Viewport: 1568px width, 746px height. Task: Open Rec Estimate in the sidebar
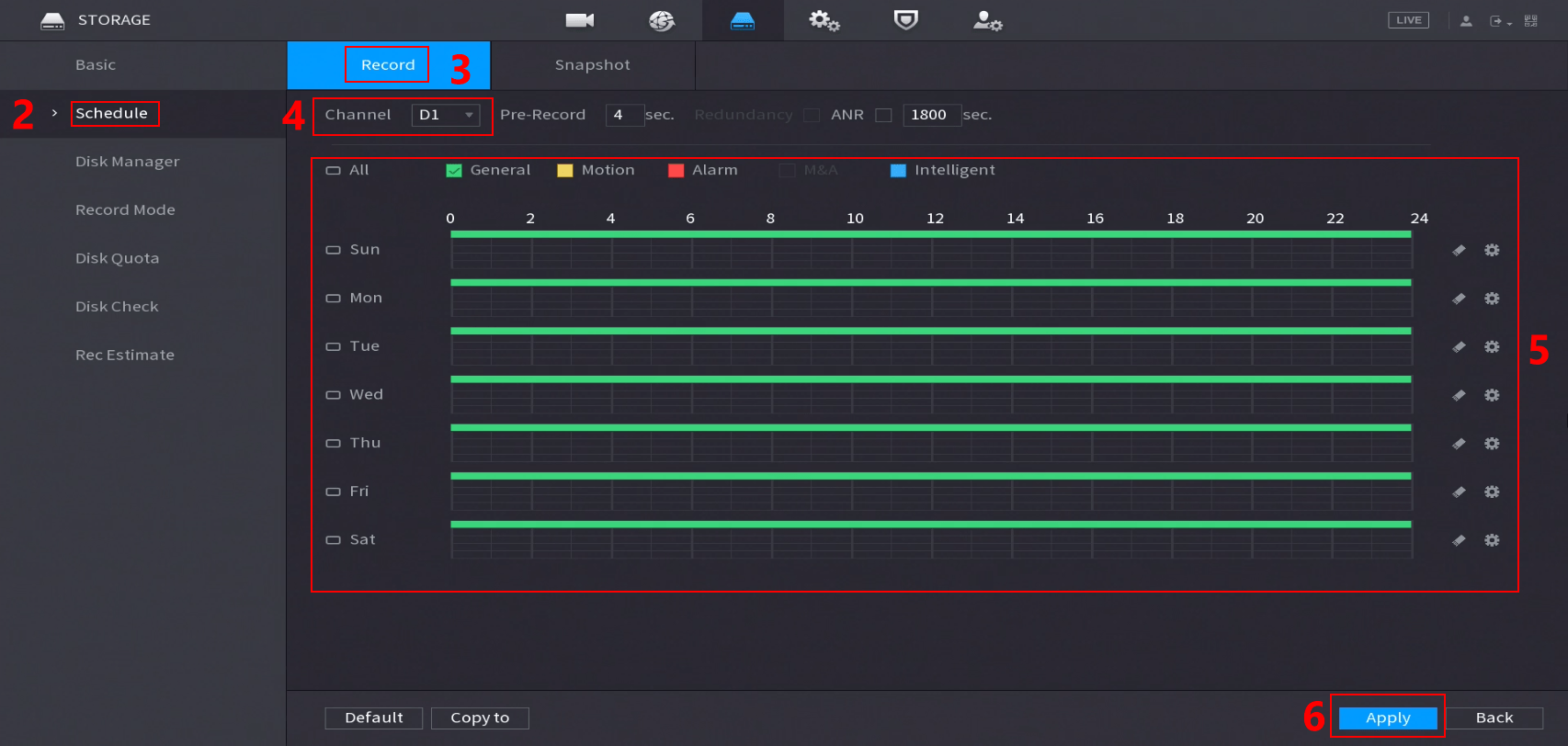(x=125, y=356)
